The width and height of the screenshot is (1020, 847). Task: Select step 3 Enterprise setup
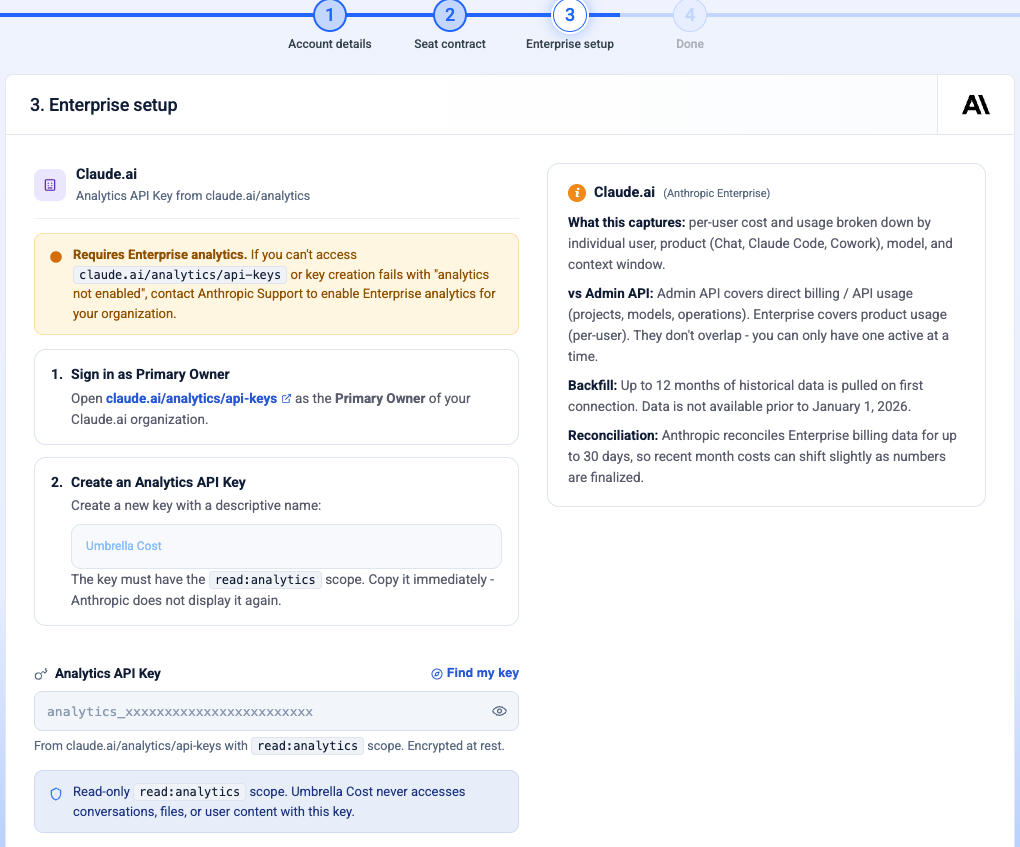pos(570,15)
